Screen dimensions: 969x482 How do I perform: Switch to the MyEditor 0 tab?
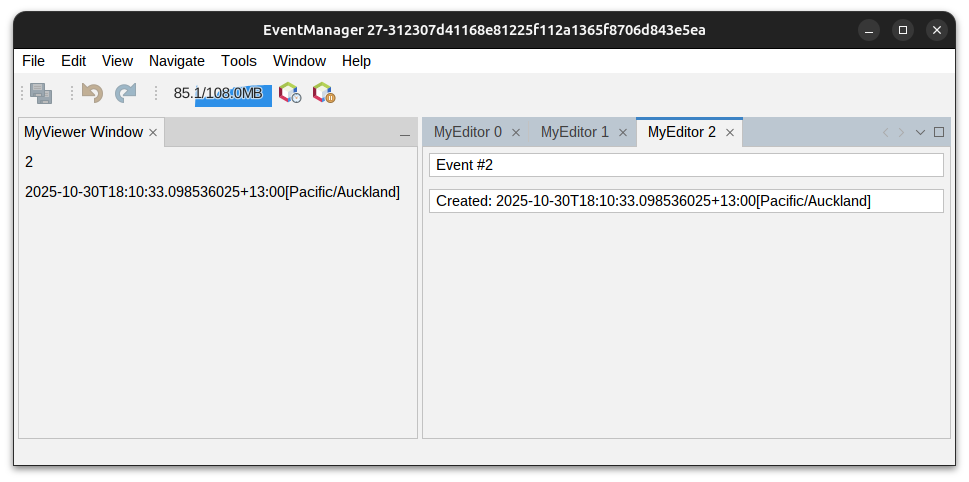(x=467, y=132)
